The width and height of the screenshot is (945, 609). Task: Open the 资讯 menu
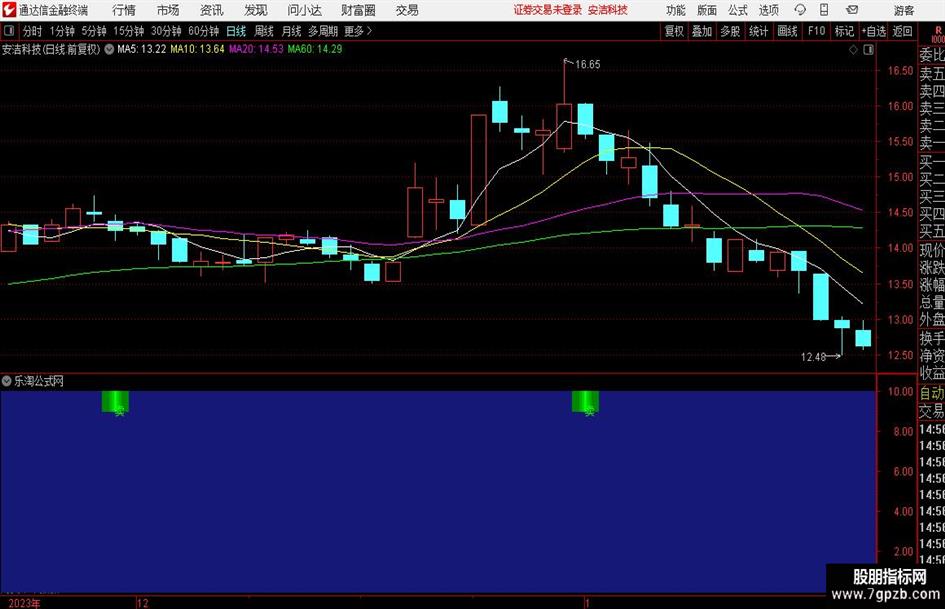click(x=212, y=10)
